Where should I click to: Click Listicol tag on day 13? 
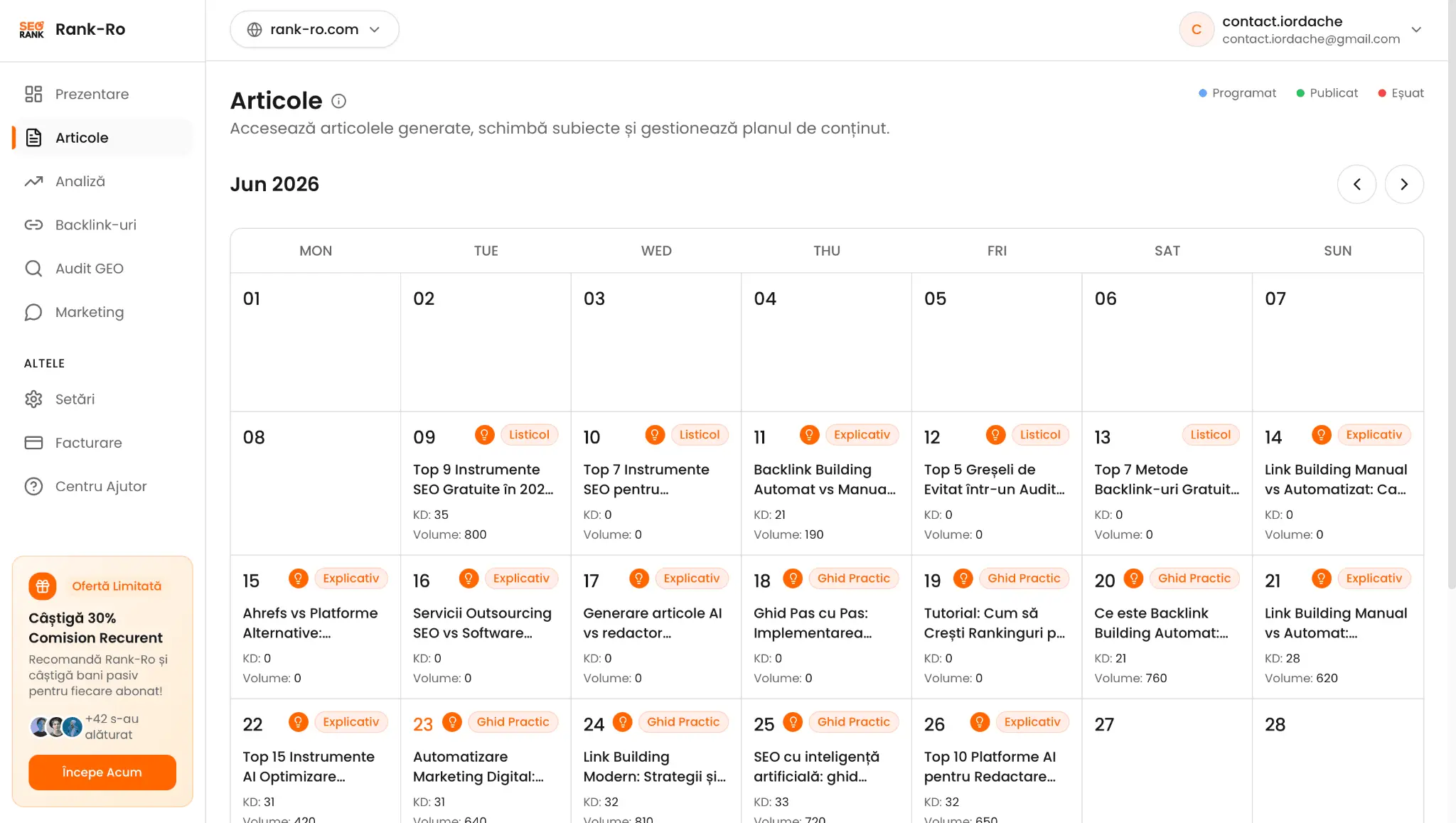click(x=1210, y=435)
